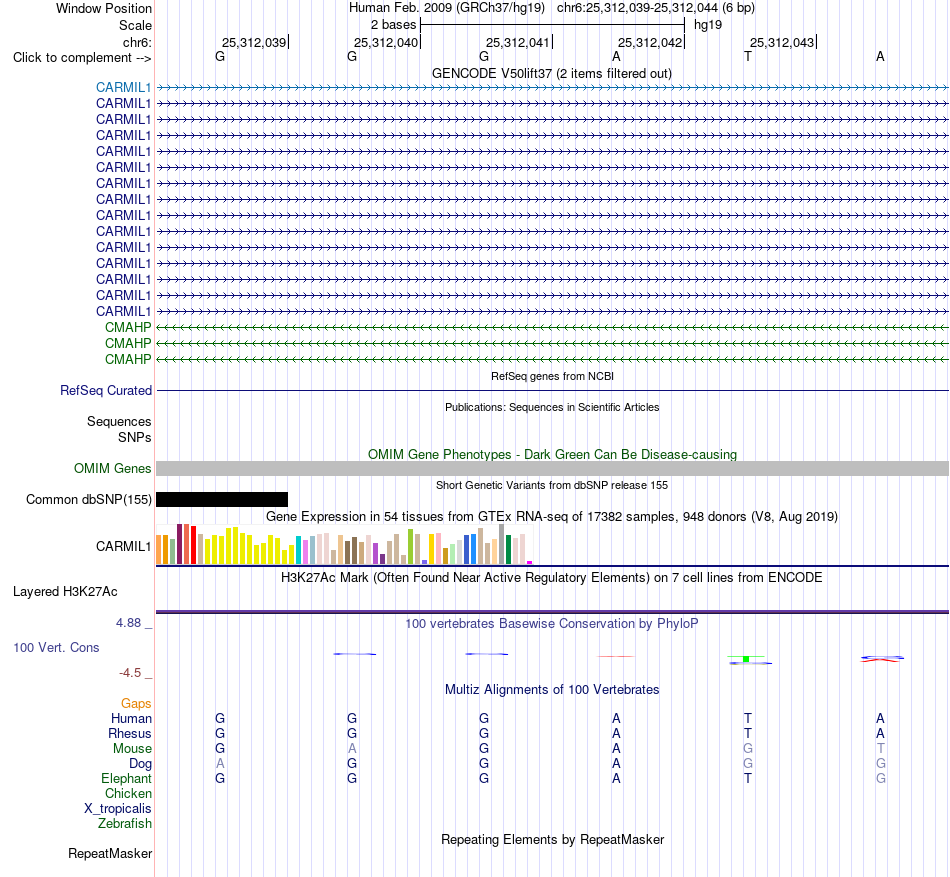Click the RefSeq Curated track label
The height and width of the screenshot is (877, 950).
105,391
